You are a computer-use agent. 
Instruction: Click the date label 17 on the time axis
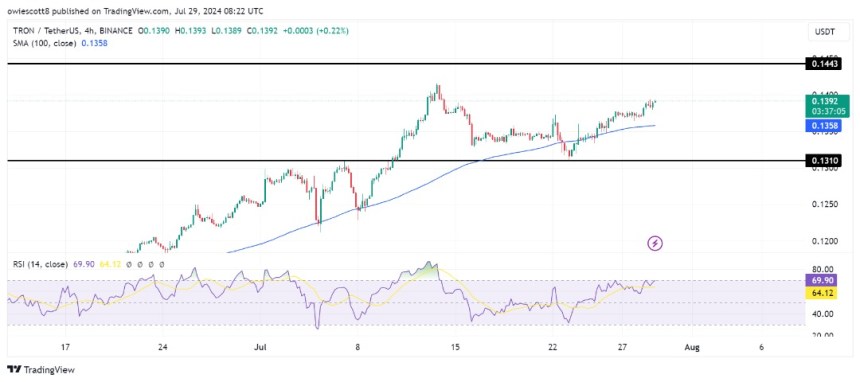click(x=65, y=347)
